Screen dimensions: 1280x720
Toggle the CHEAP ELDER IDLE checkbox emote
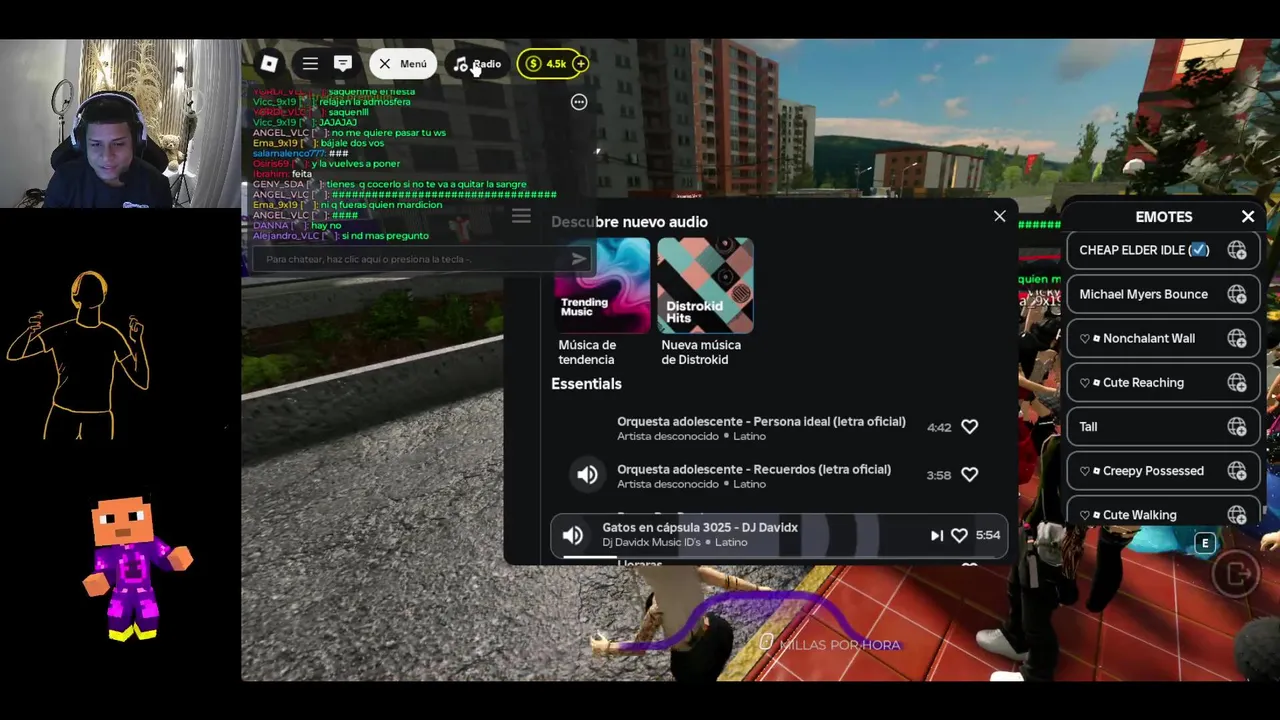pos(1200,250)
